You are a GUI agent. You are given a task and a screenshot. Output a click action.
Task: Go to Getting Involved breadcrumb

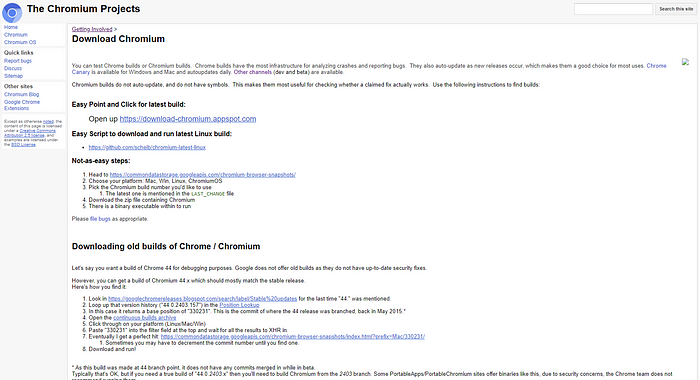(x=92, y=29)
